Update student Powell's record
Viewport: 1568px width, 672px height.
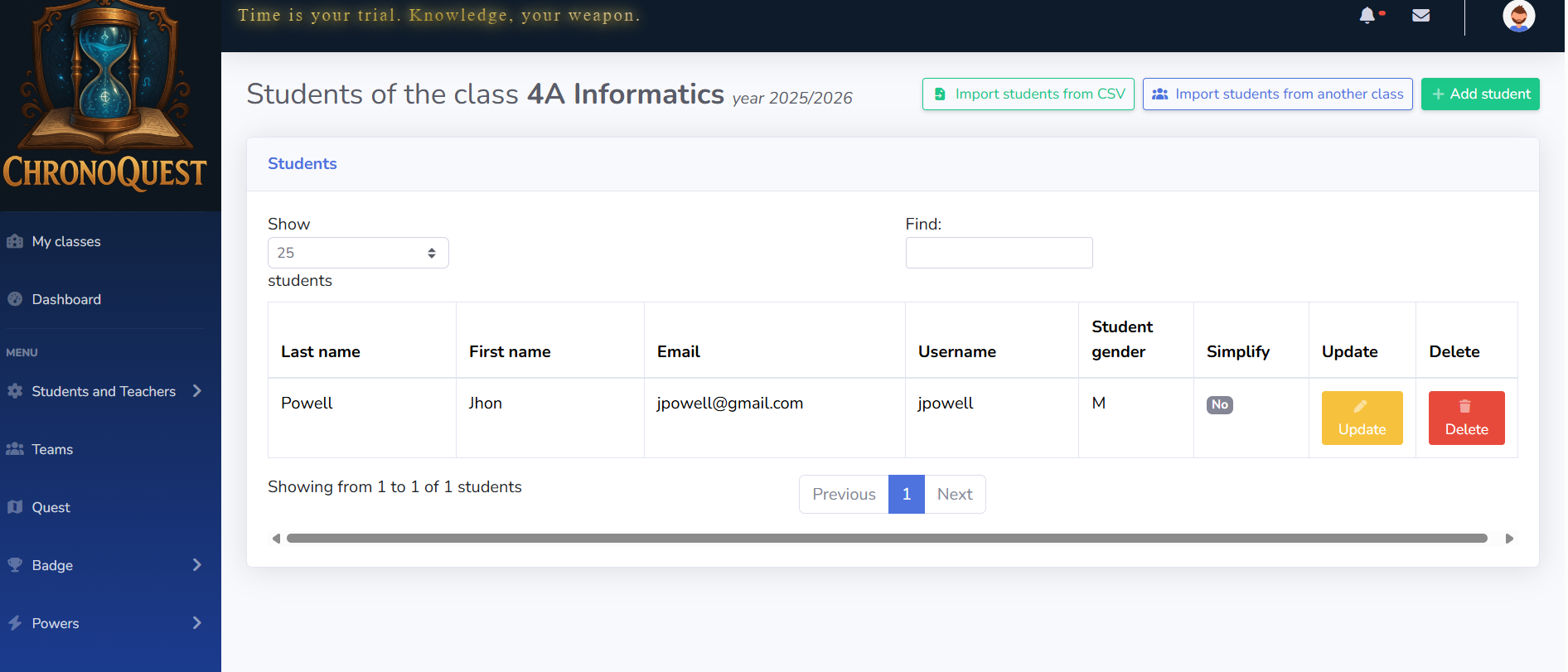click(x=1362, y=418)
